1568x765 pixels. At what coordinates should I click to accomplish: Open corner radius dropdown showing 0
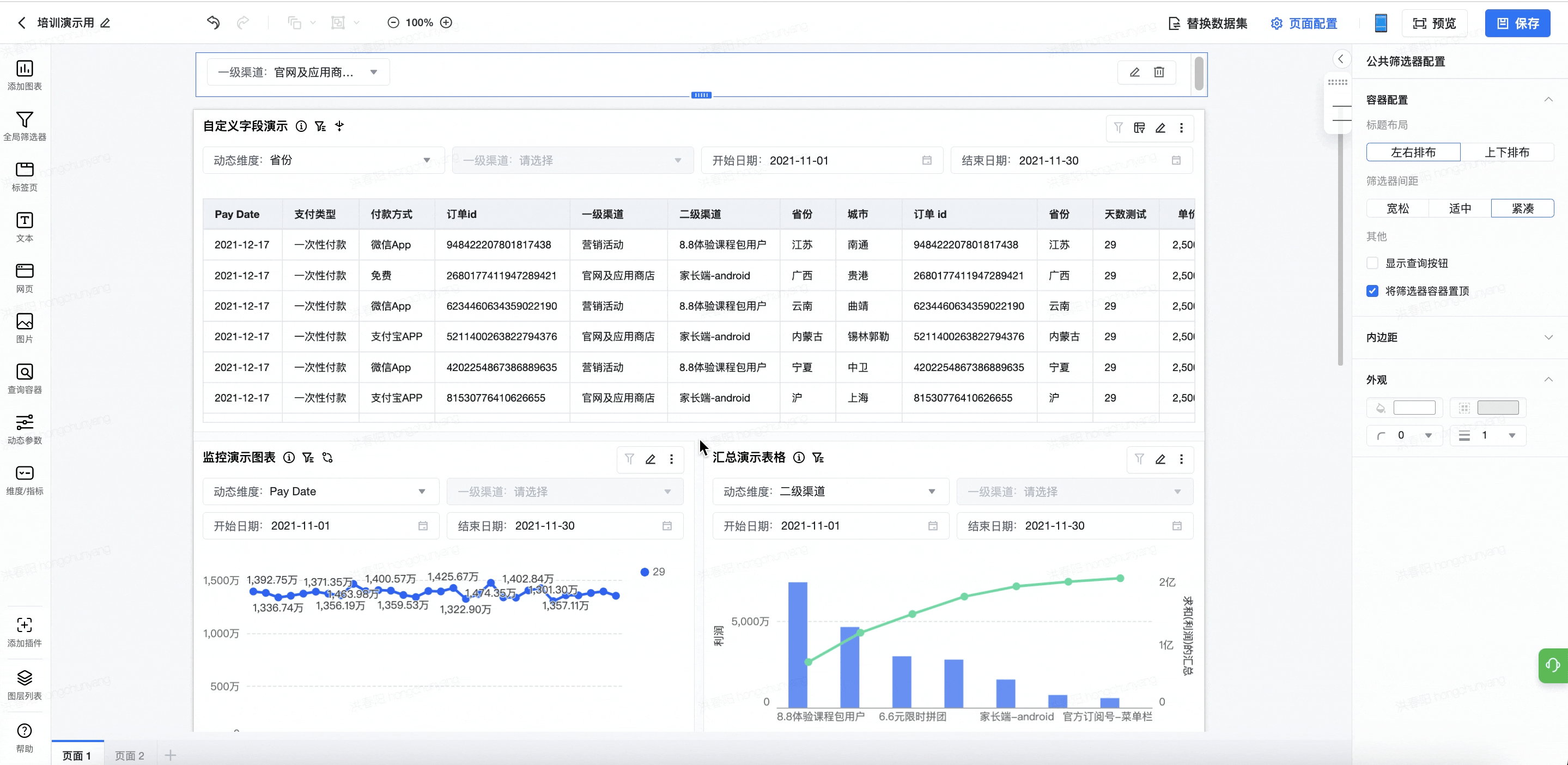[x=1404, y=435]
